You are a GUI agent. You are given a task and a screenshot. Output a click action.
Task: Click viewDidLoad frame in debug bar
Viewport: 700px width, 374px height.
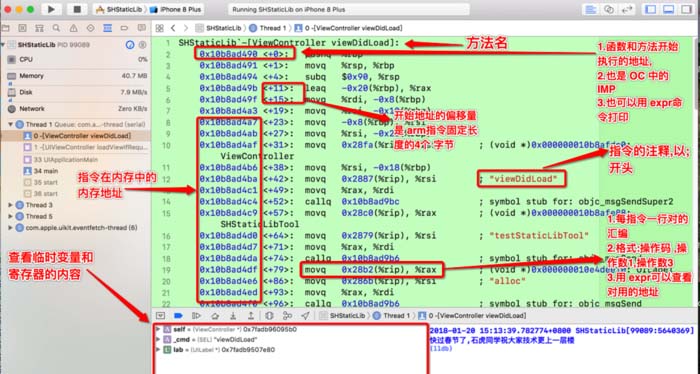pyautogui.click(x=472, y=316)
